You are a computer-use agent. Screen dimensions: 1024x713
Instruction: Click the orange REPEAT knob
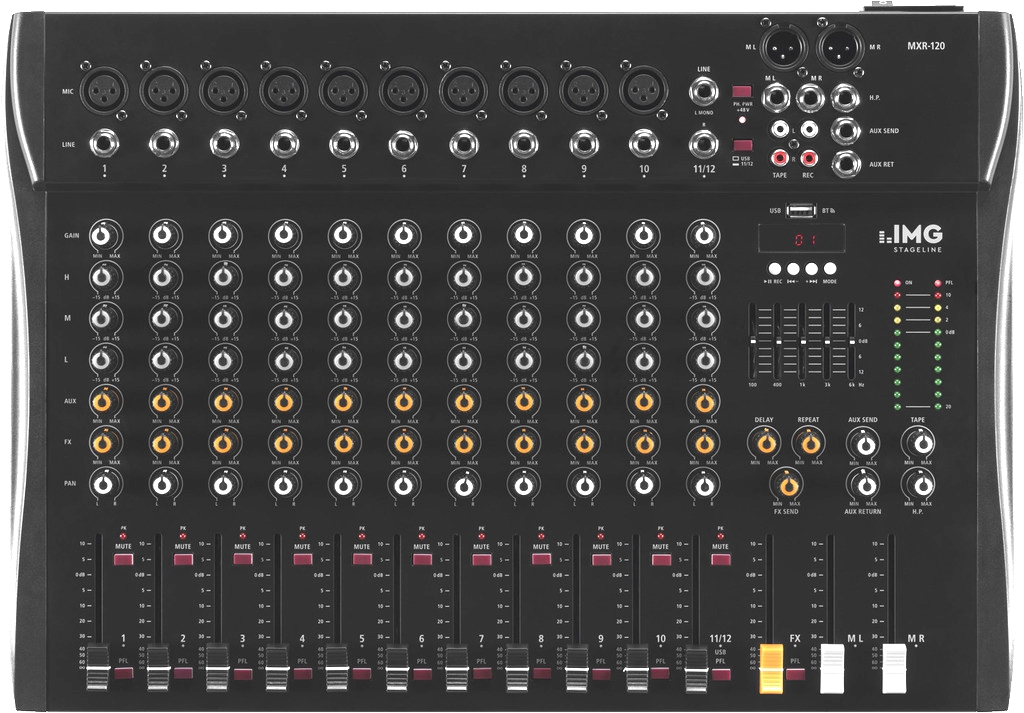tap(808, 441)
